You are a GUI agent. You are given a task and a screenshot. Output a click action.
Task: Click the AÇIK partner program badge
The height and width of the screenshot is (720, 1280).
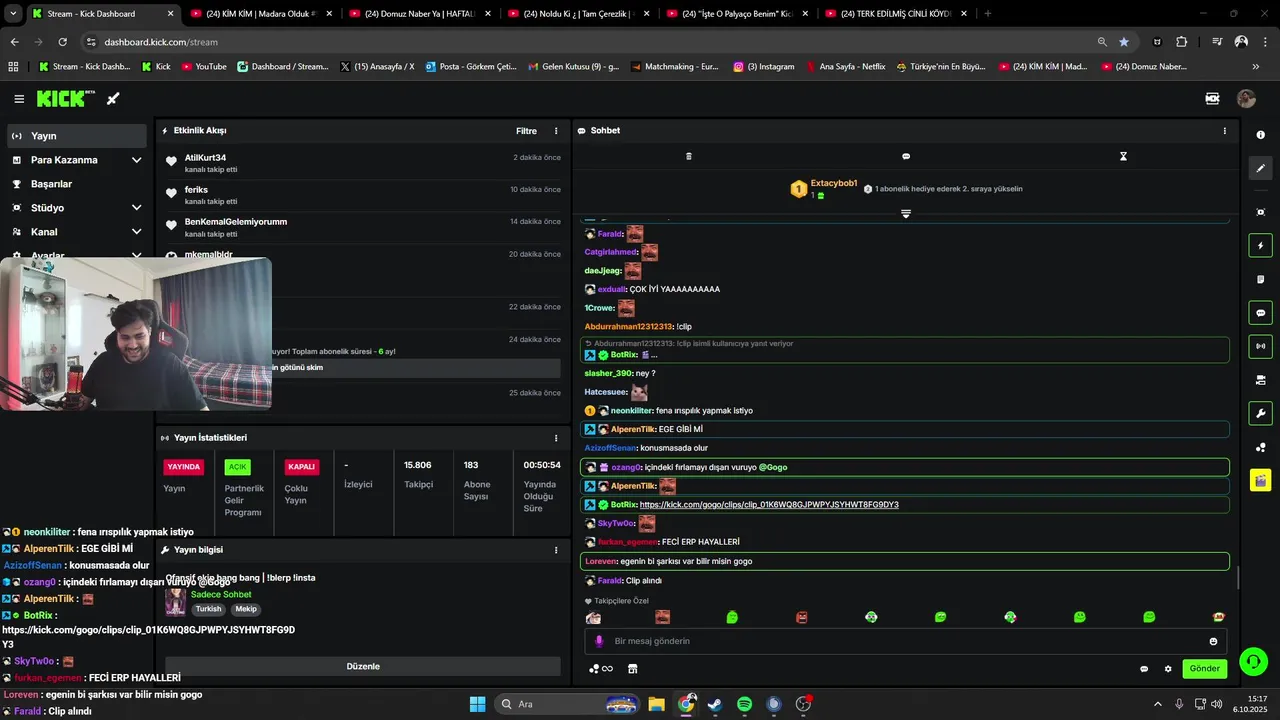click(x=237, y=467)
